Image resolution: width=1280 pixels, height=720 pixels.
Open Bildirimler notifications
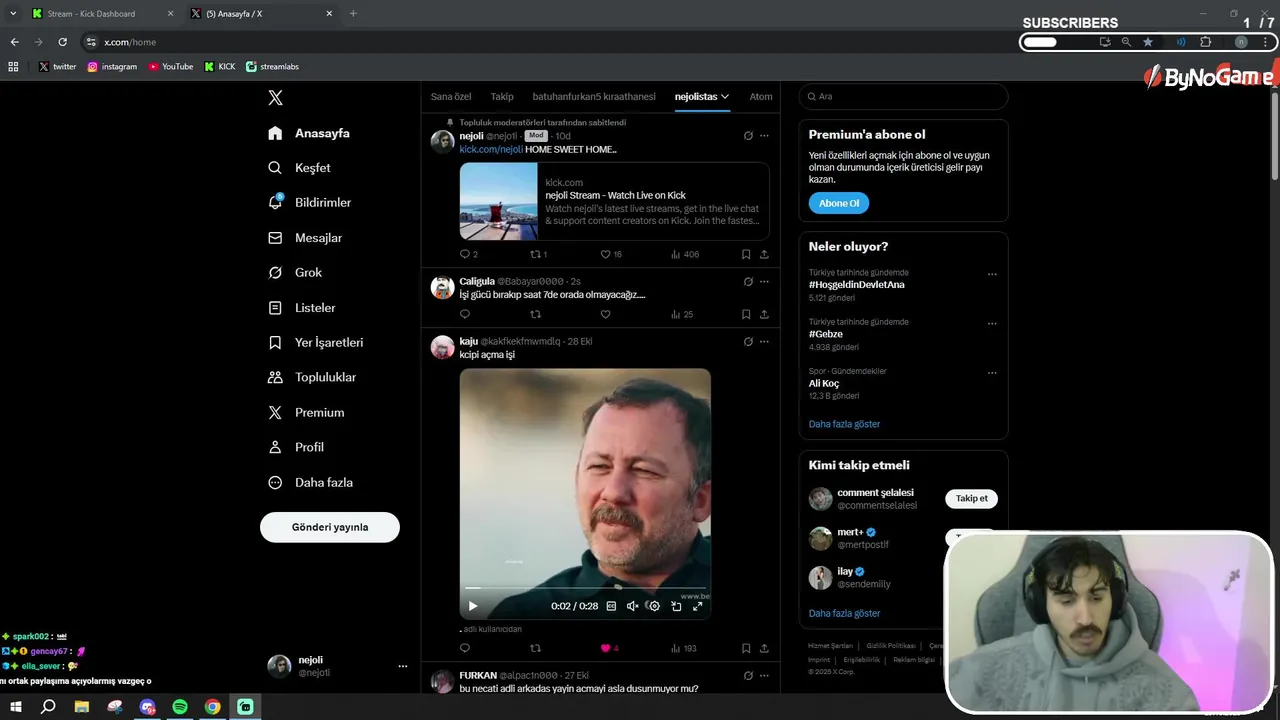pos(310,202)
